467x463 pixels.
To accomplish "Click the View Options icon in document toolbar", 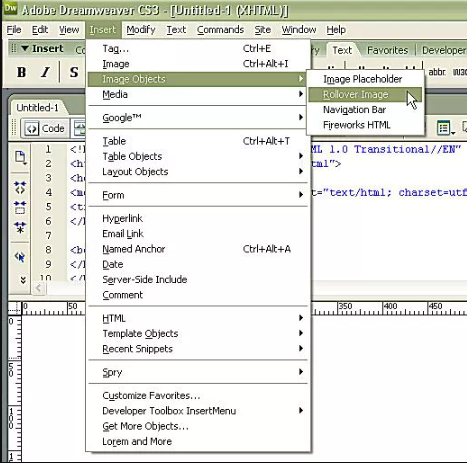I will [446, 128].
